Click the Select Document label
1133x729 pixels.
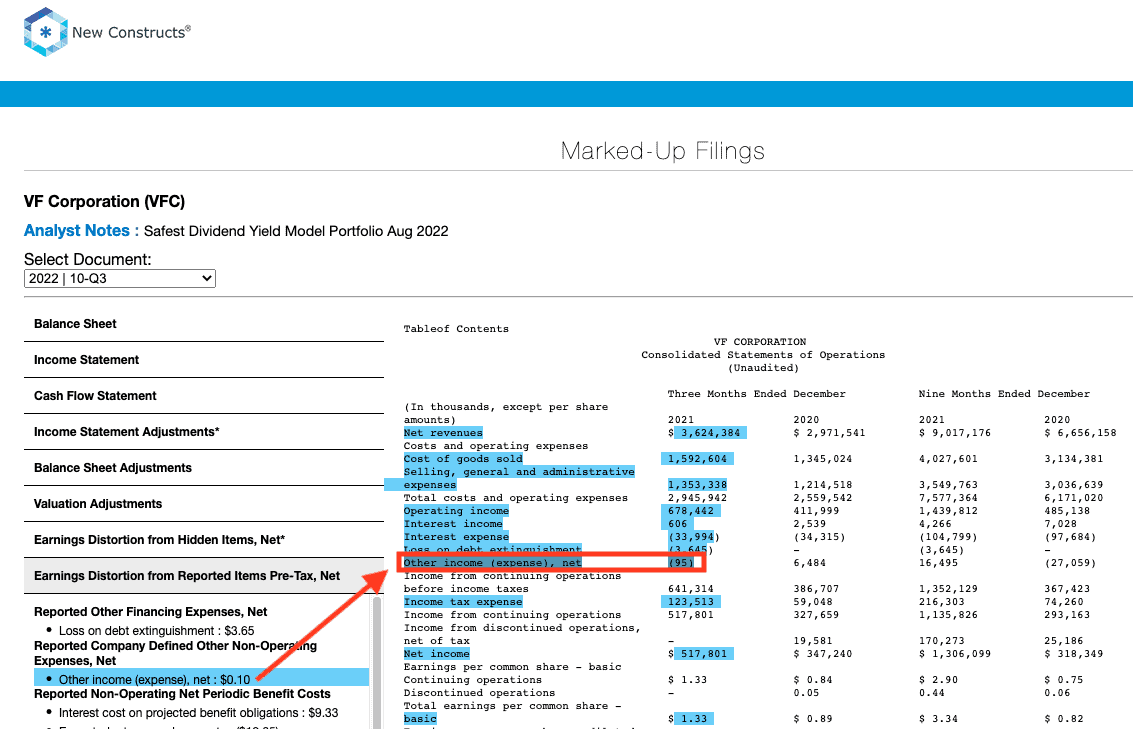pyautogui.click(x=87, y=259)
